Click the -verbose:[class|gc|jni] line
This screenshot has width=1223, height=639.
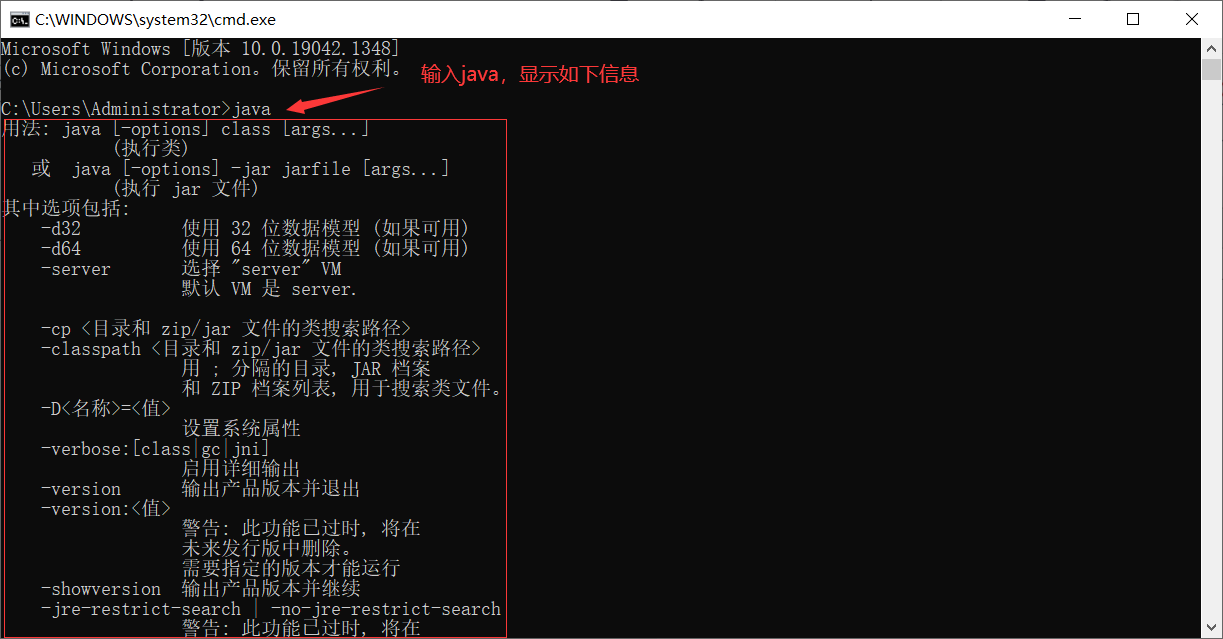[x=156, y=449]
